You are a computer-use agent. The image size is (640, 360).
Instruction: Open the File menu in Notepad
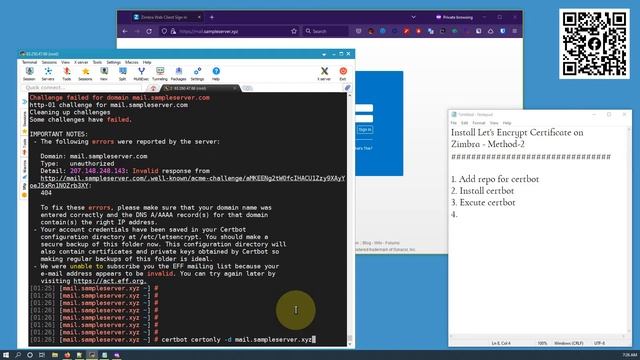click(x=453, y=123)
